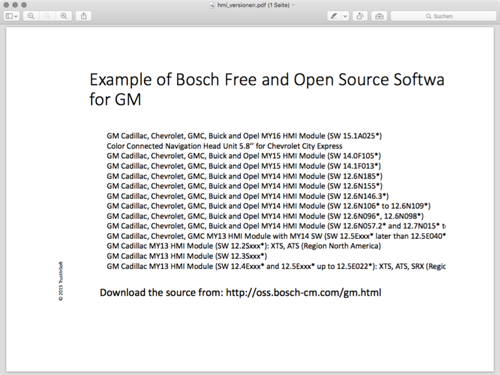This screenshot has height=375, width=500.
Task: Select the line with SW 12.6N185
Action: tap(245, 176)
